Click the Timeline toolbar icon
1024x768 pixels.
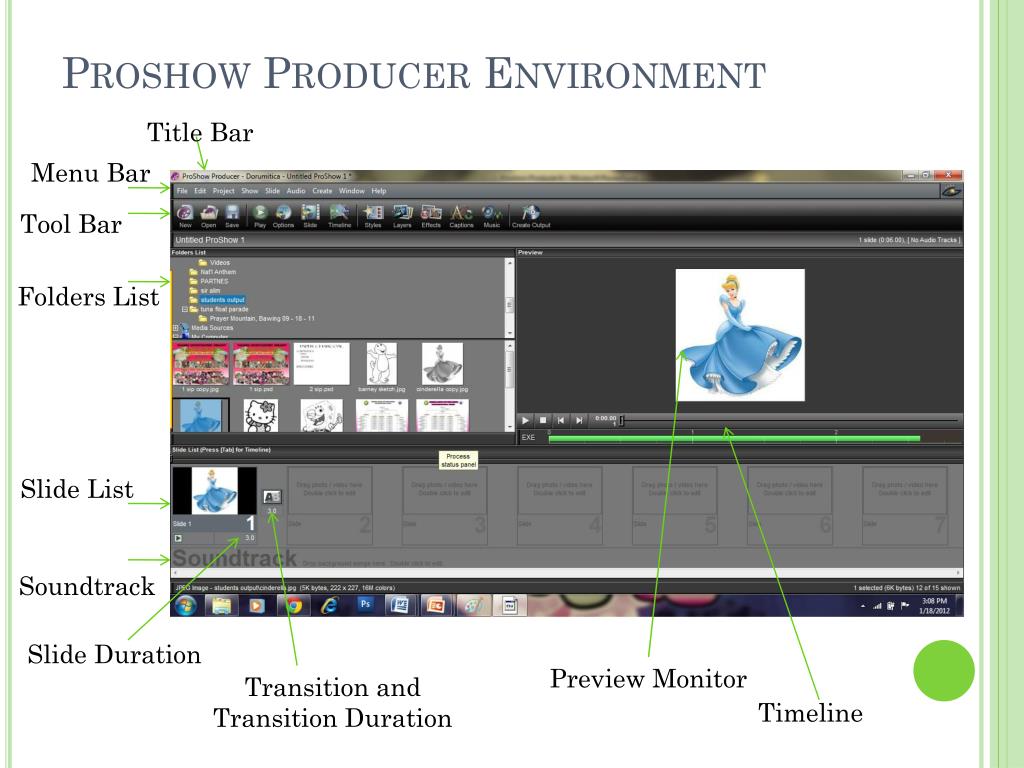[x=339, y=214]
